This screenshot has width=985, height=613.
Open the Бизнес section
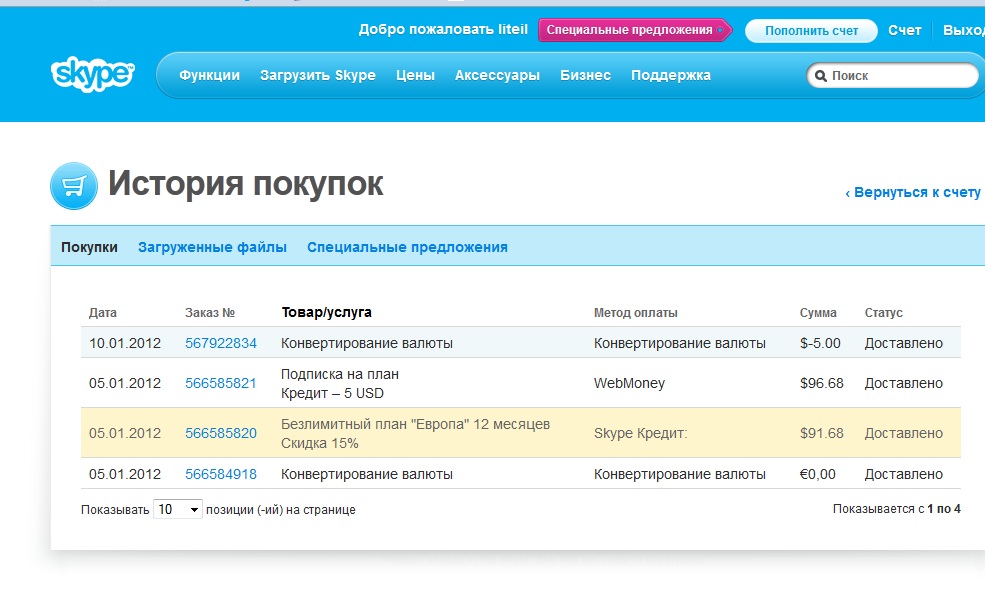click(585, 75)
